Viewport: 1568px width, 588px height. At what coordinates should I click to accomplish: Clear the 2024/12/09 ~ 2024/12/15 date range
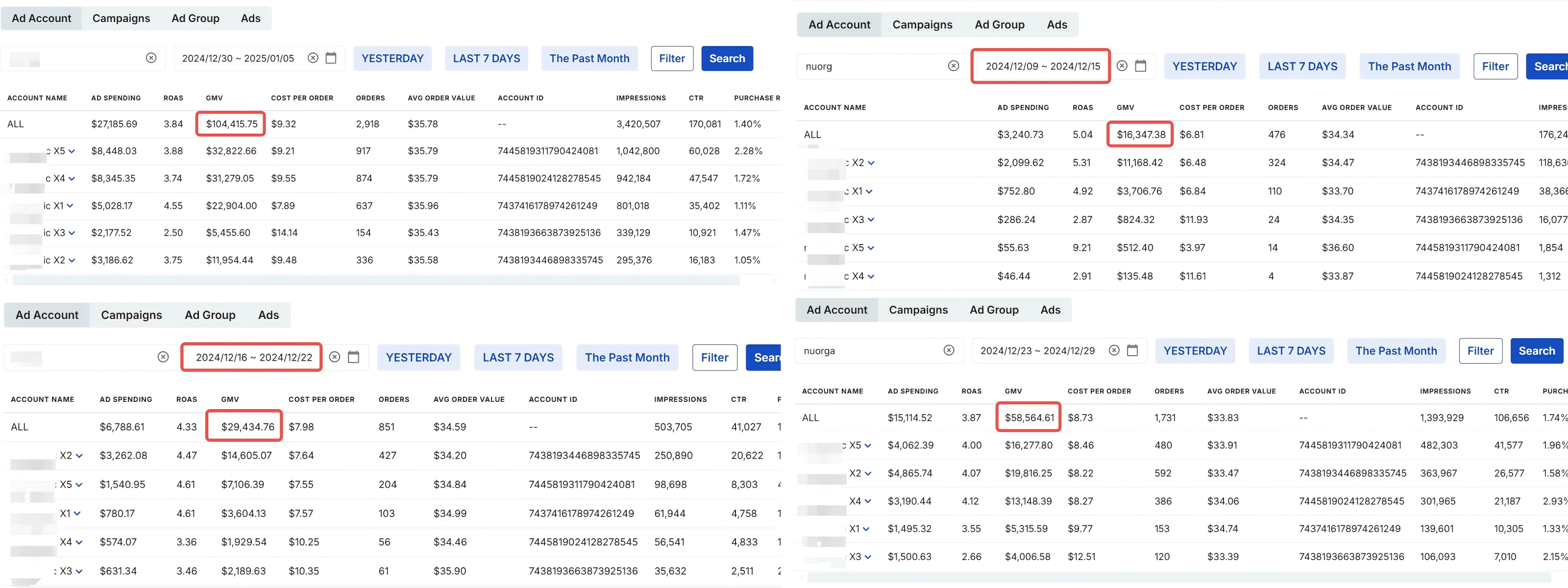point(1122,66)
